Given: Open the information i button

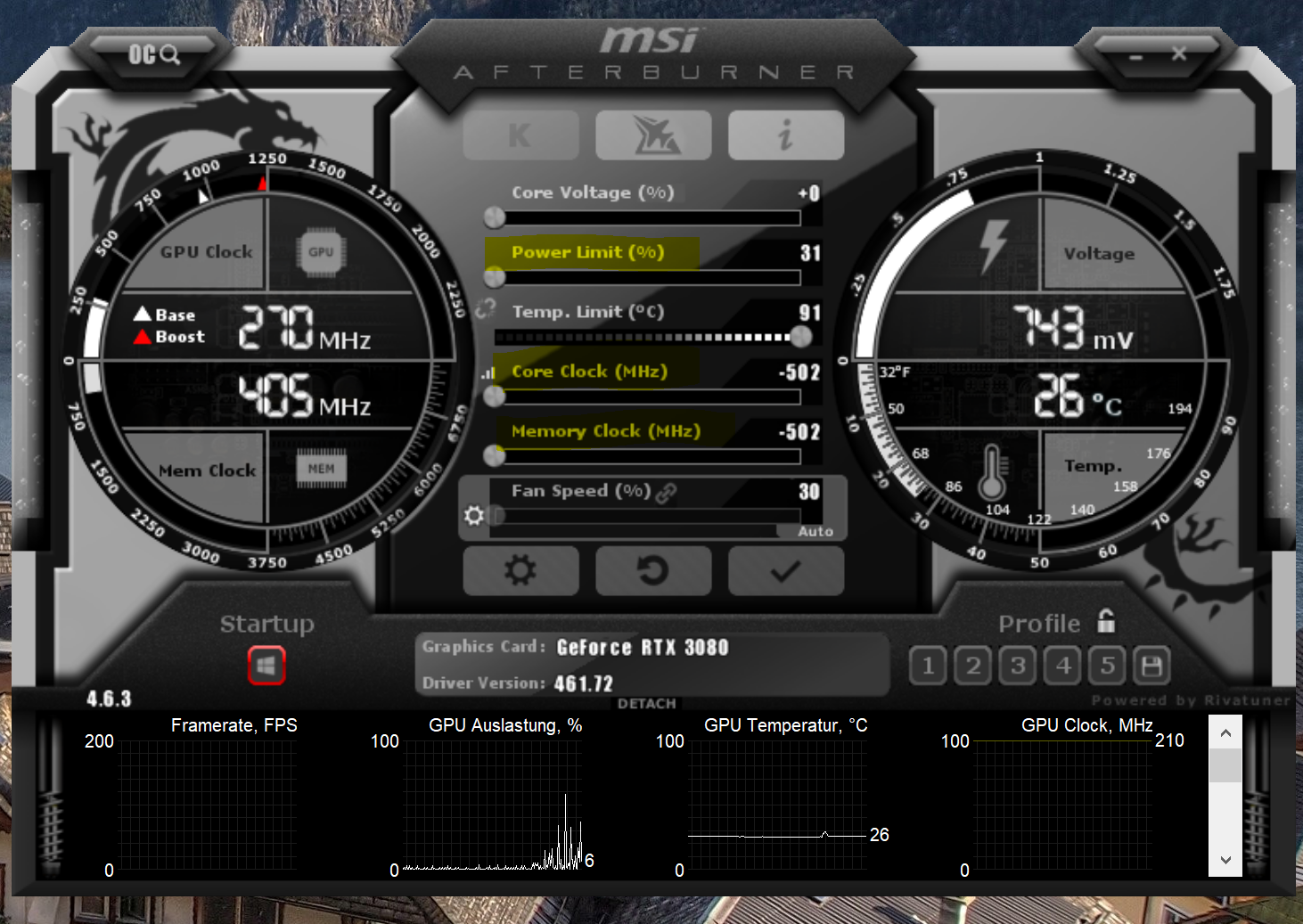Looking at the screenshot, I should click(785, 135).
